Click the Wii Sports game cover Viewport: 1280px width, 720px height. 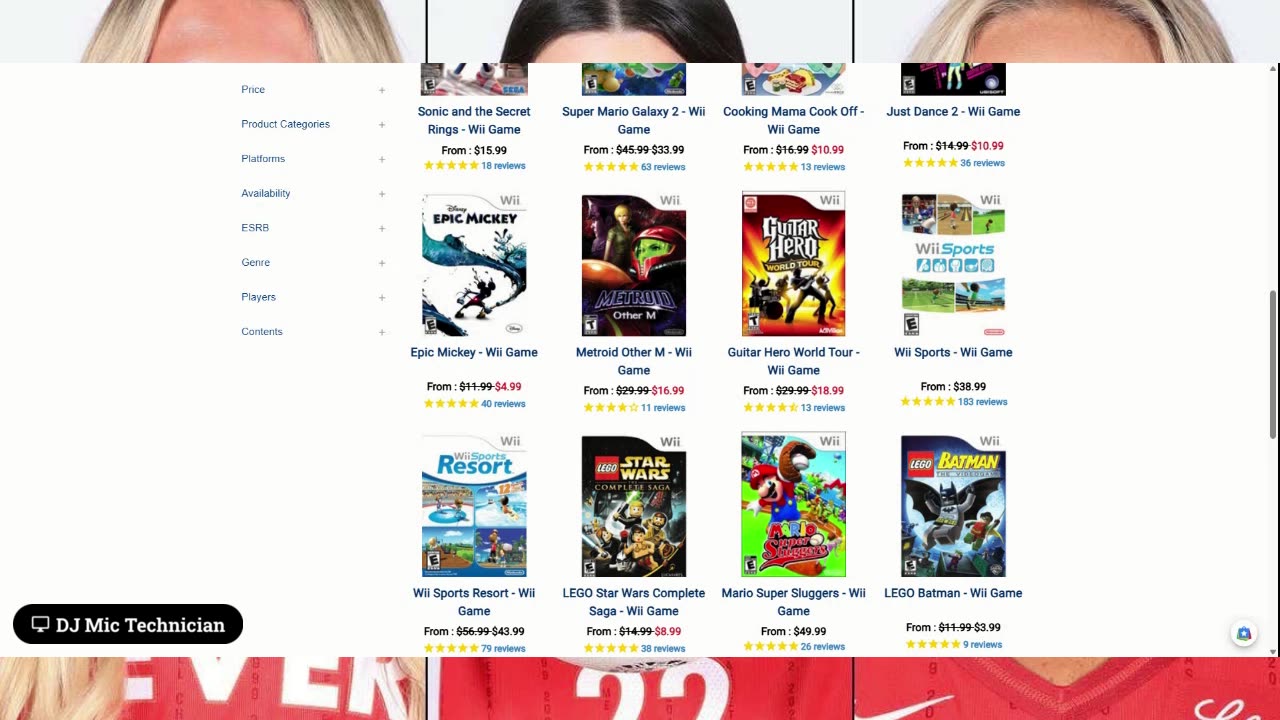coord(953,264)
